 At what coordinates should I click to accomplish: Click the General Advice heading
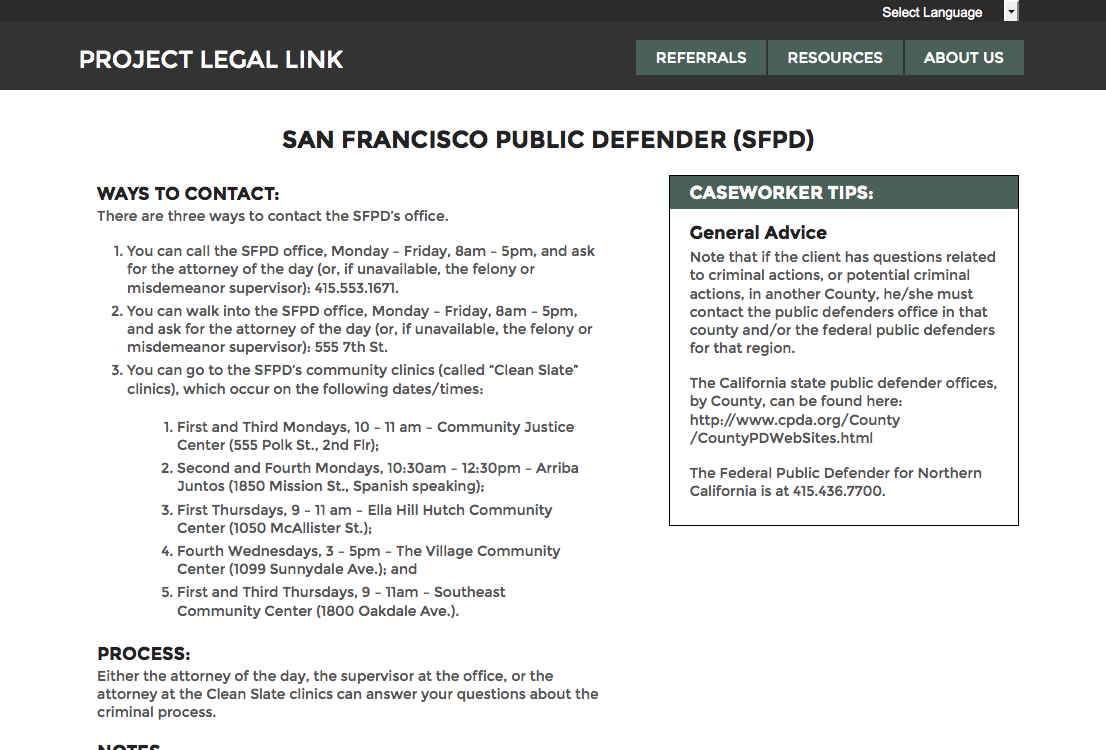click(x=758, y=233)
